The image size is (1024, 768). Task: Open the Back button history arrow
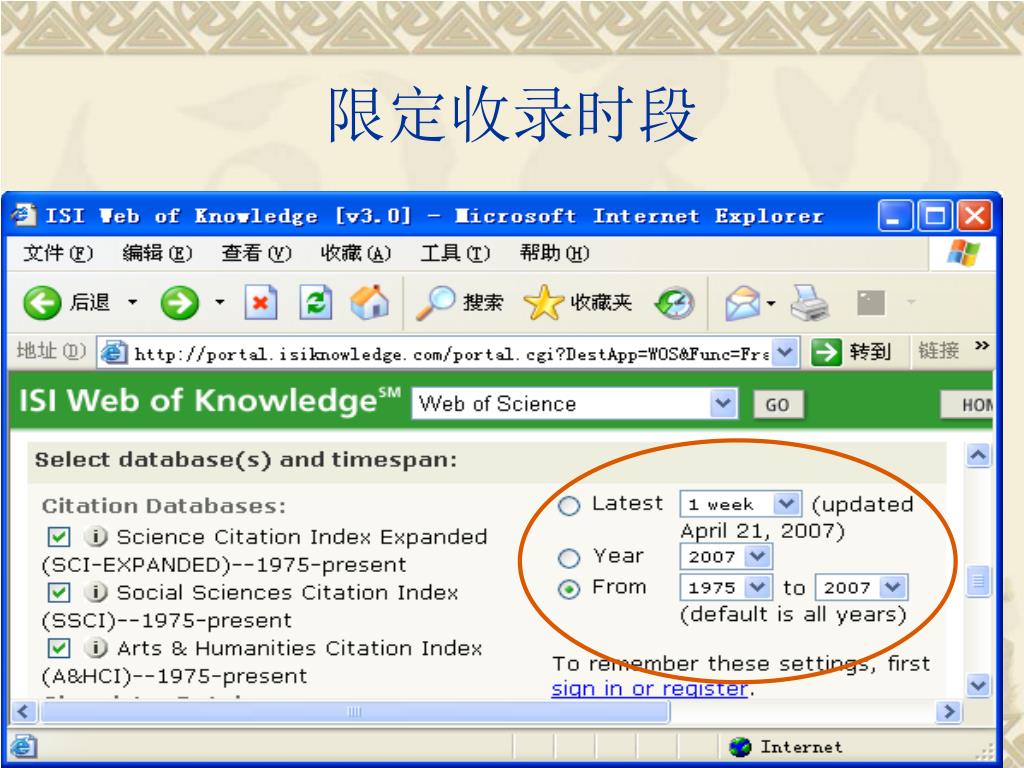click(x=133, y=302)
